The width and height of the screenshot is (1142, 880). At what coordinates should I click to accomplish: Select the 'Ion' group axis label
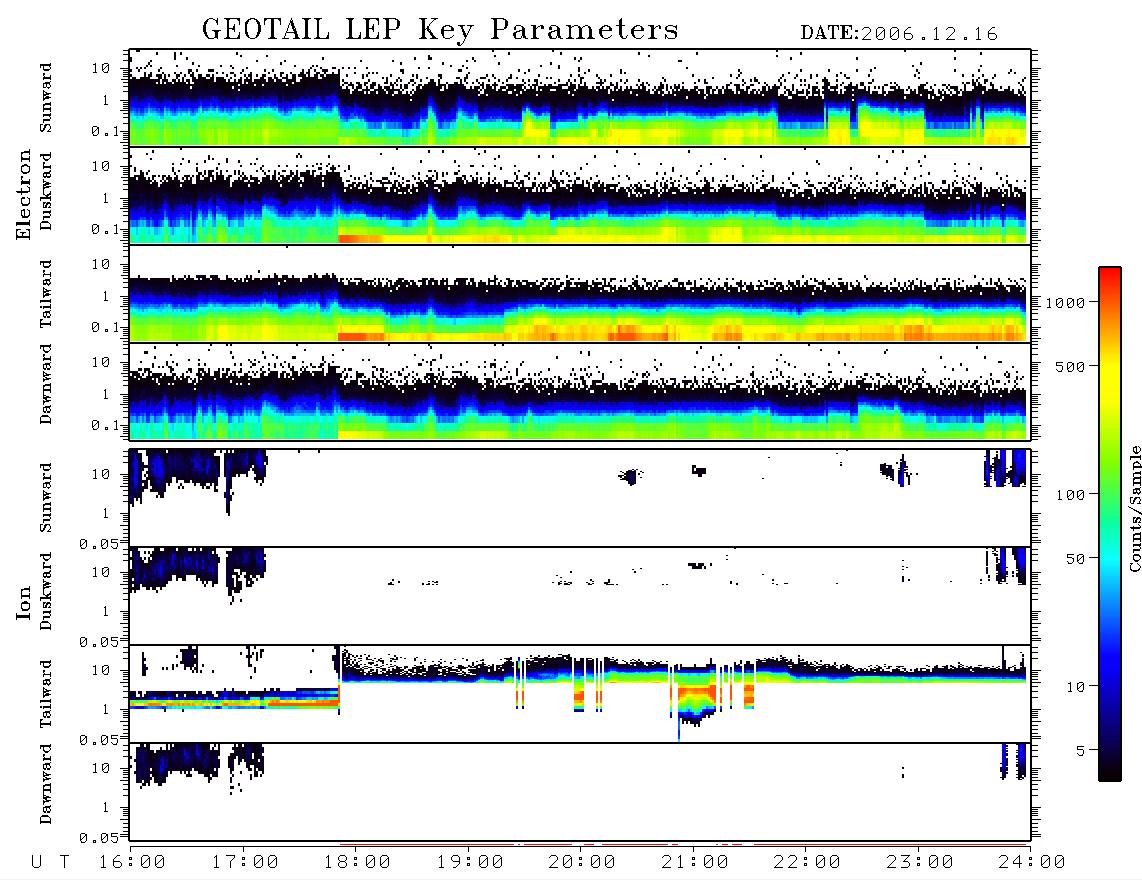pyautogui.click(x=24, y=603)
